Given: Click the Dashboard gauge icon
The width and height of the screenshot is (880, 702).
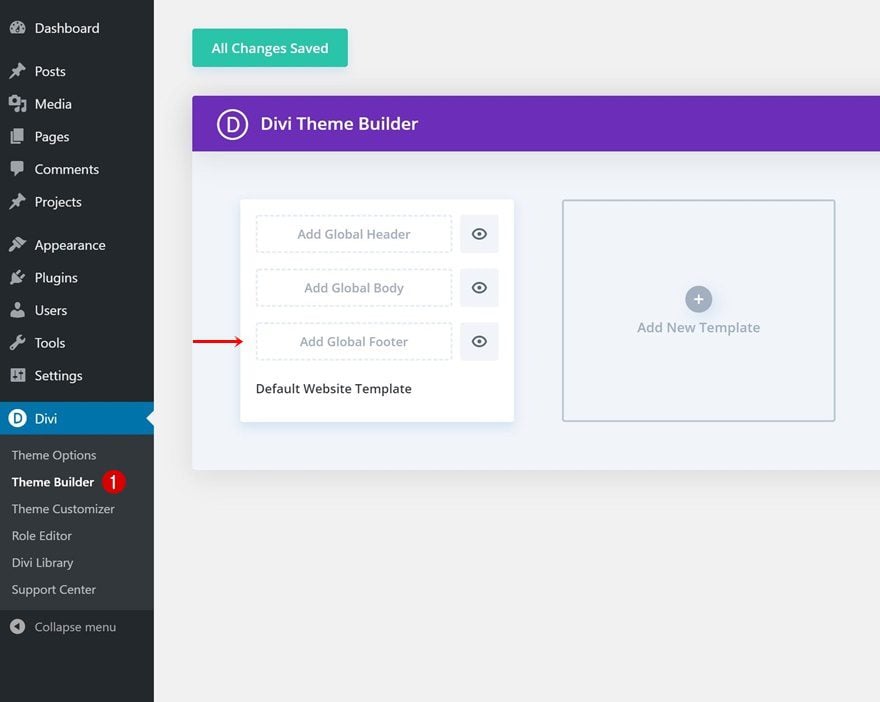Looking at the screenshot, I should point(17,28).
